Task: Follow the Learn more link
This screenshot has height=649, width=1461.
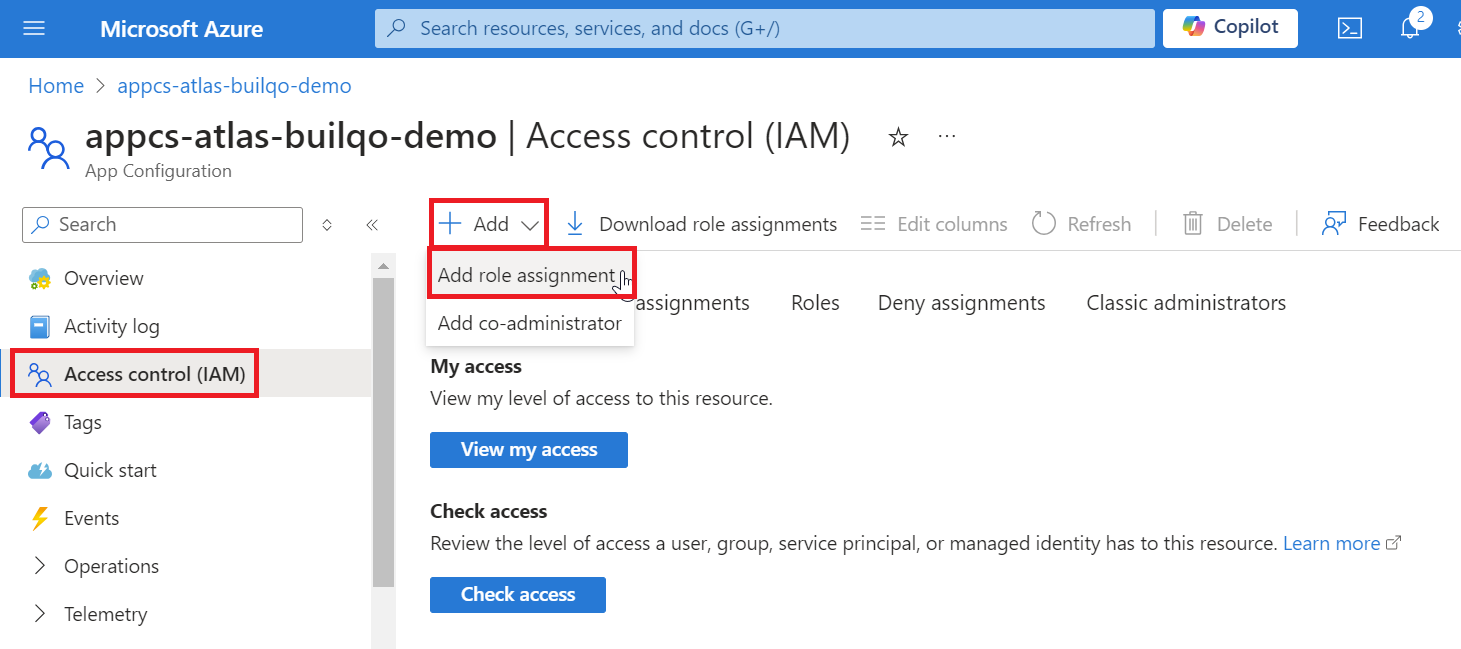Action: tap(1331, 543)
